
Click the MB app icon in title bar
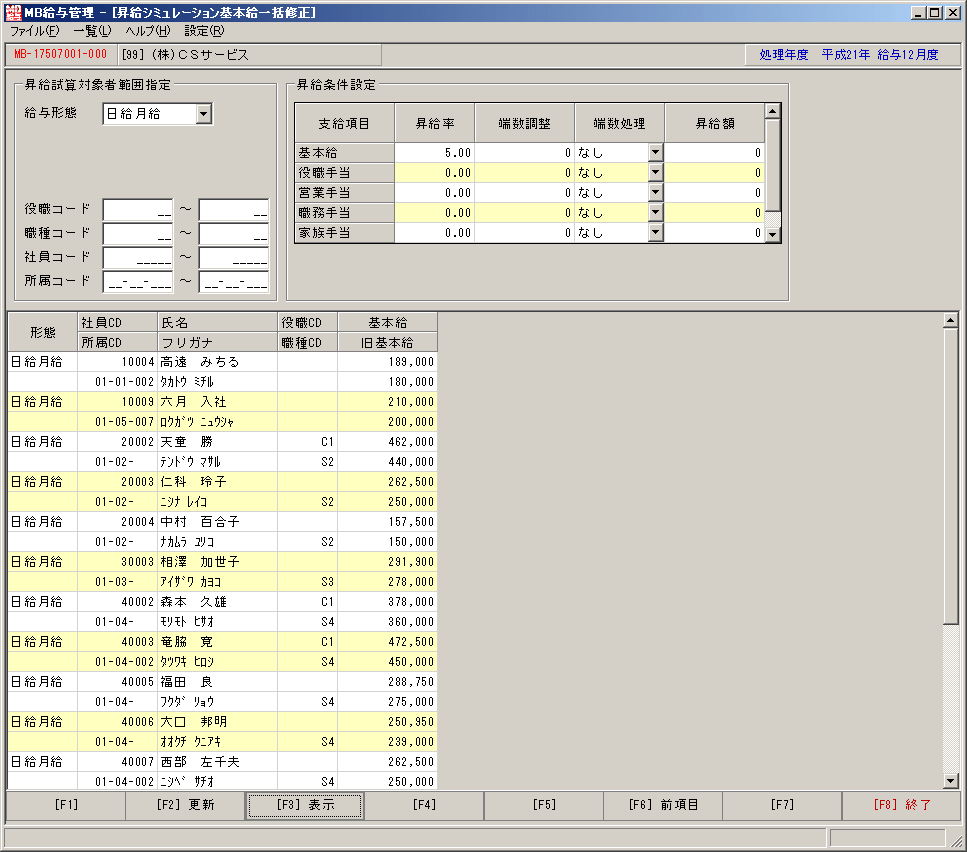click(13, 12)
